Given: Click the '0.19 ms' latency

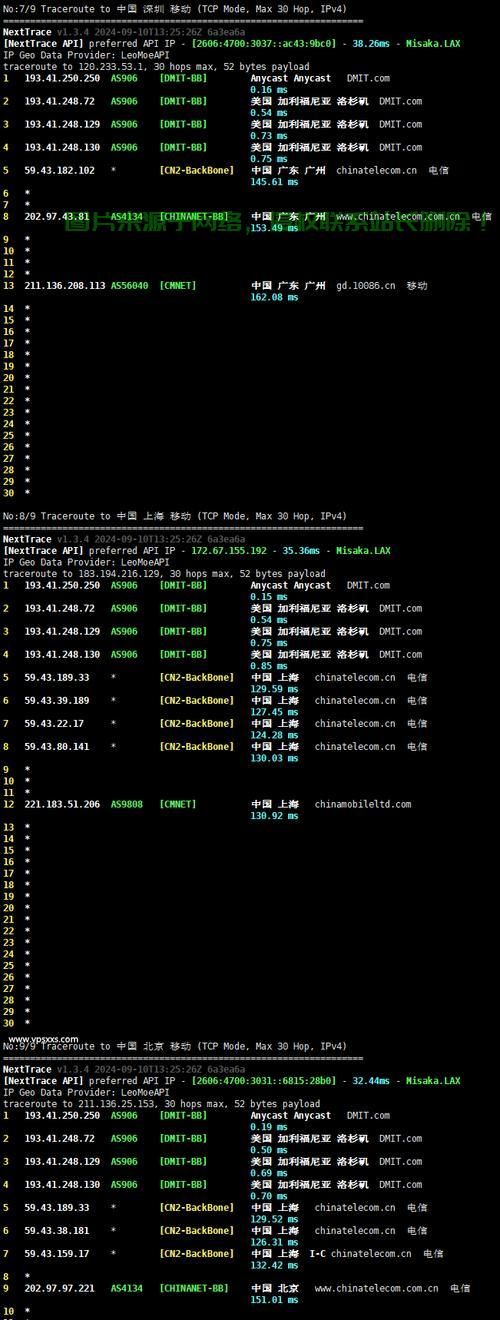Looking at the screenshot, I should click(268, 1126).
